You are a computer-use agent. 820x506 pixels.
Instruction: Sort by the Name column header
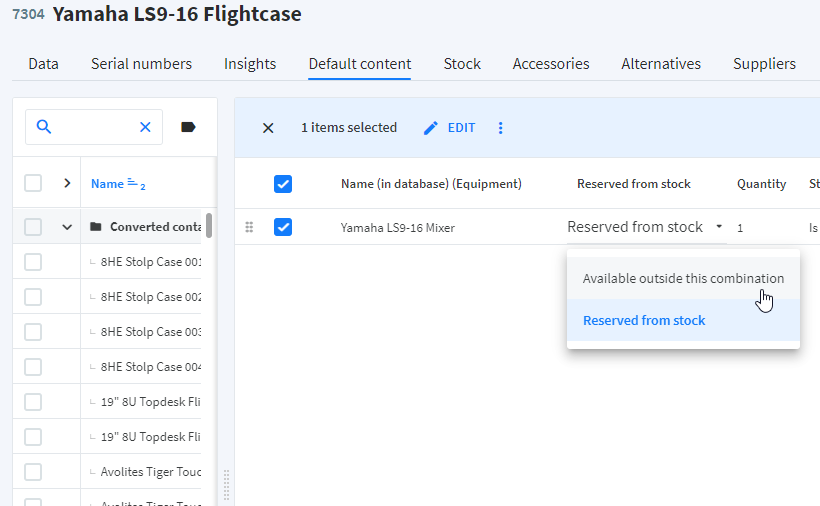(107, 184)
